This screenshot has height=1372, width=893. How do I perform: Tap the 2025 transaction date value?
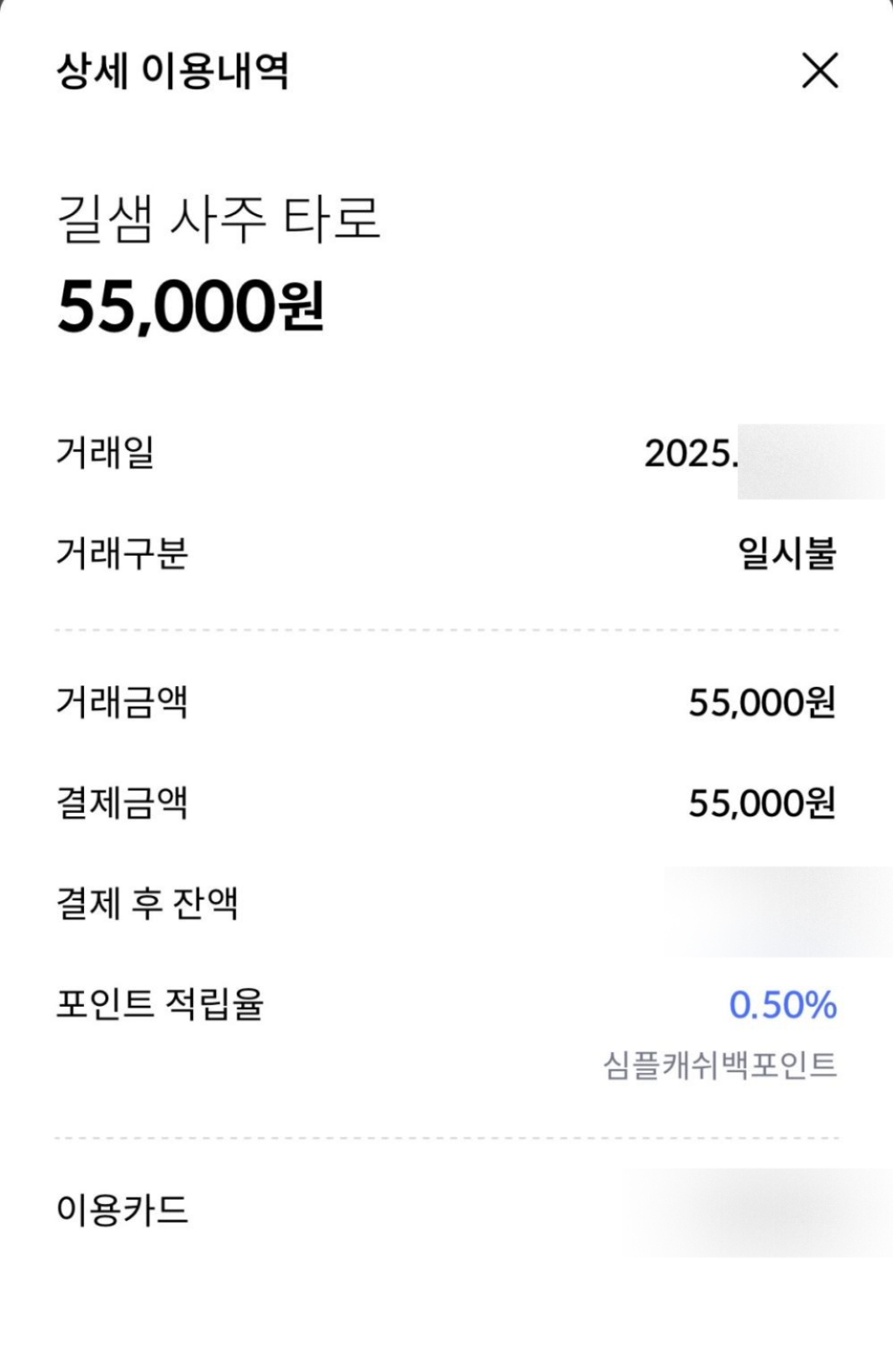click(764, 454)
